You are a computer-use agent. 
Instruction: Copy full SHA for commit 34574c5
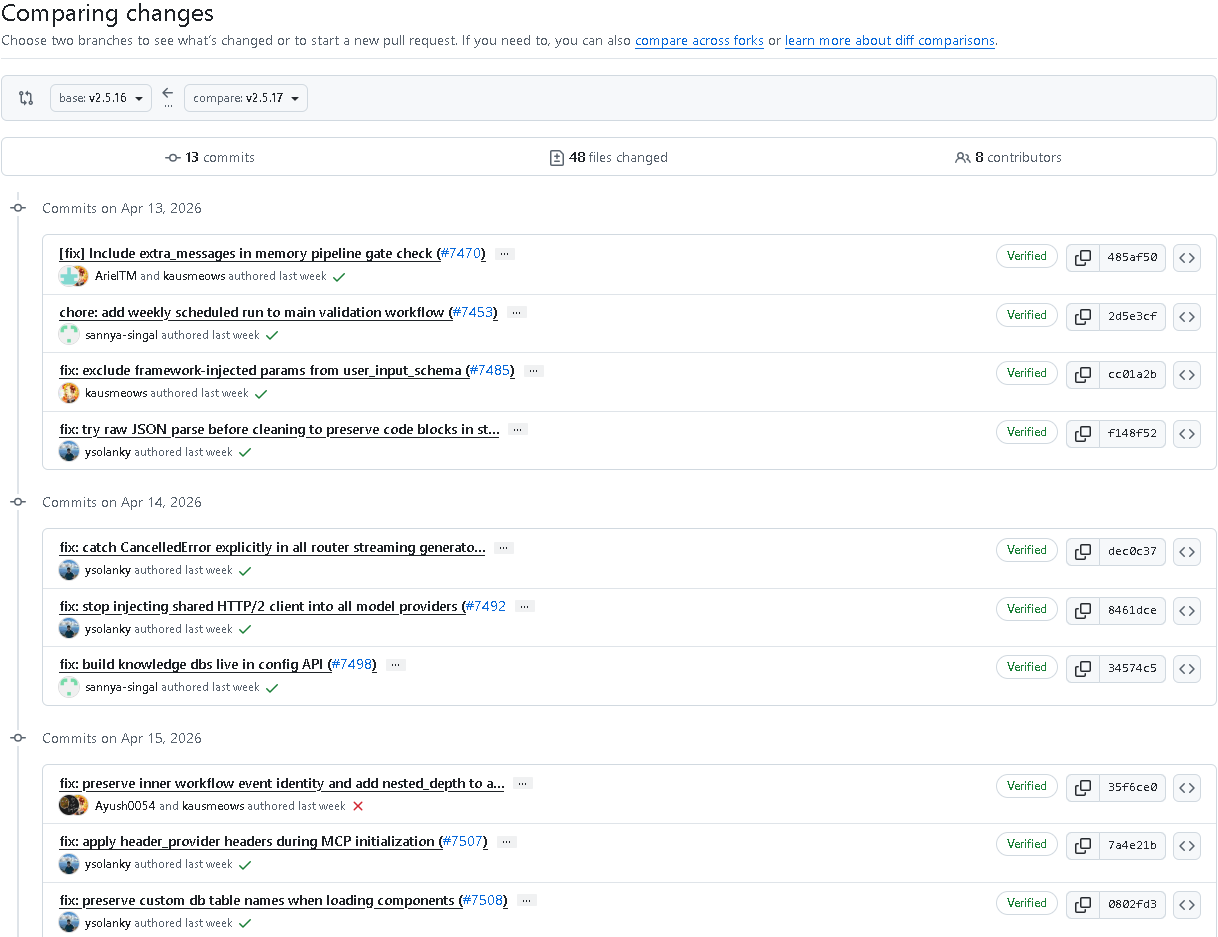click(x=1082, y=668)
